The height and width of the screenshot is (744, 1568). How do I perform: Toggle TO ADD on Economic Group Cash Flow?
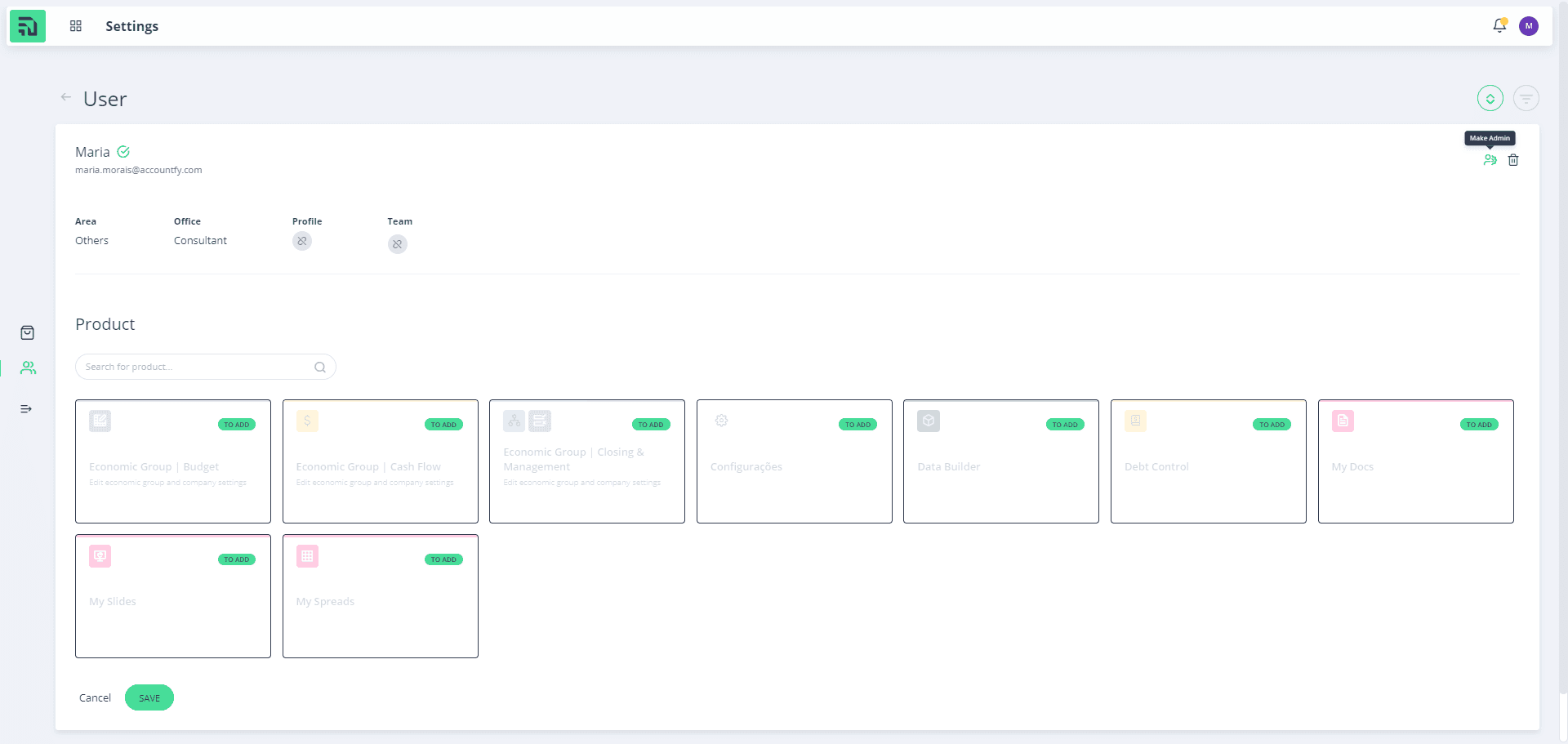point(443,425)
